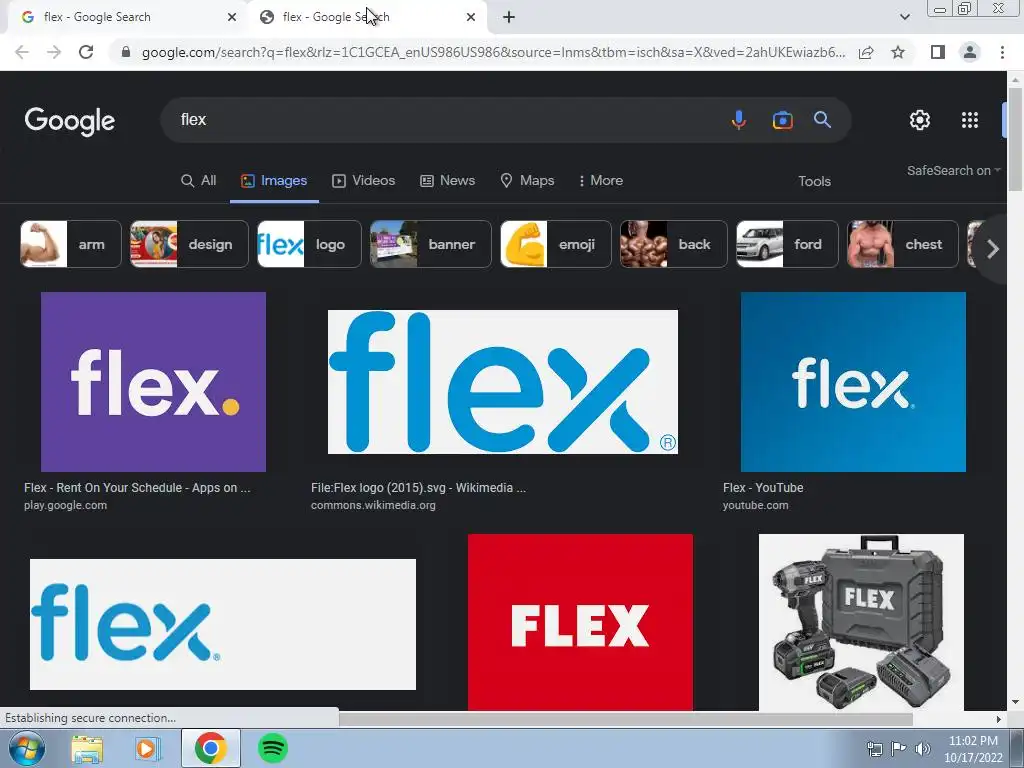Expand the SafeSearch on dropdown
The height and width of the screenshot is (768, 1024).
(953, 170)
